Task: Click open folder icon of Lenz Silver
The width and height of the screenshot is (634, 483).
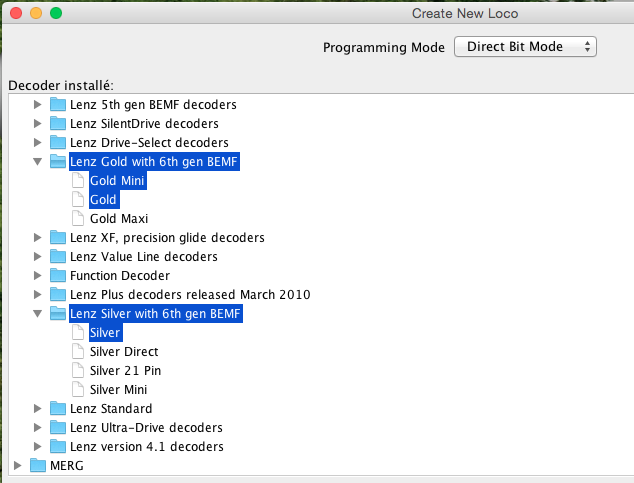Action: point(58,313)
